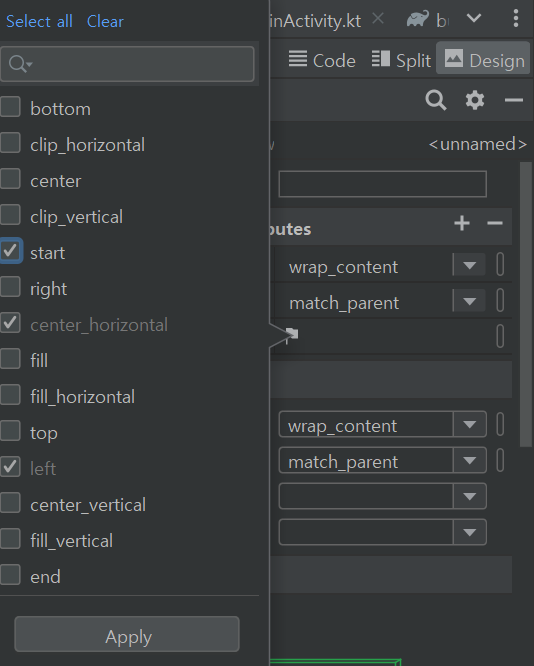This screenshot has height=666, width=534.
Task: Hide the Attributes panel
Action: coord(514,100)
